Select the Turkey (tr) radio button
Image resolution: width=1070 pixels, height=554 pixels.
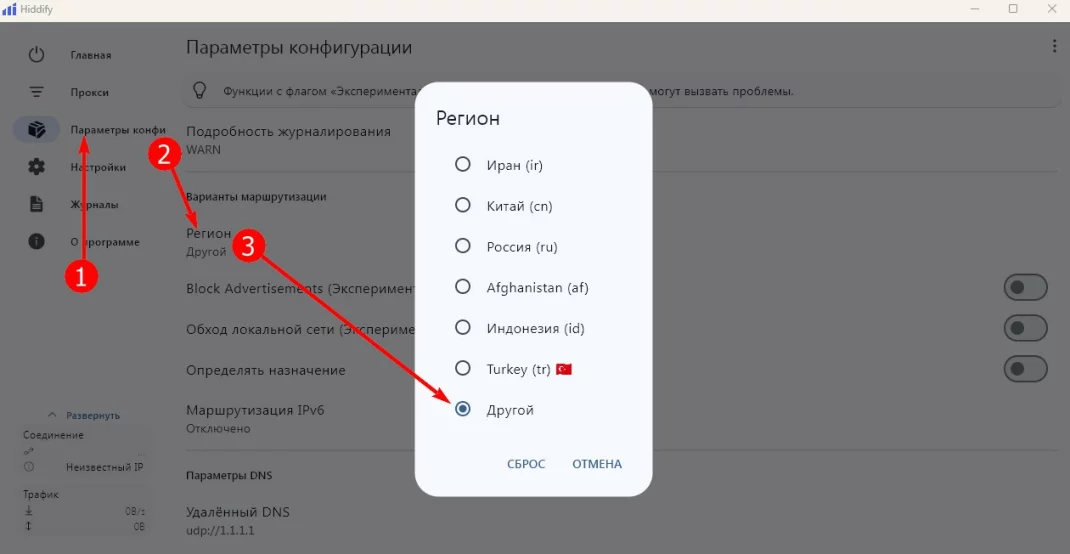(x=463, y=369)
